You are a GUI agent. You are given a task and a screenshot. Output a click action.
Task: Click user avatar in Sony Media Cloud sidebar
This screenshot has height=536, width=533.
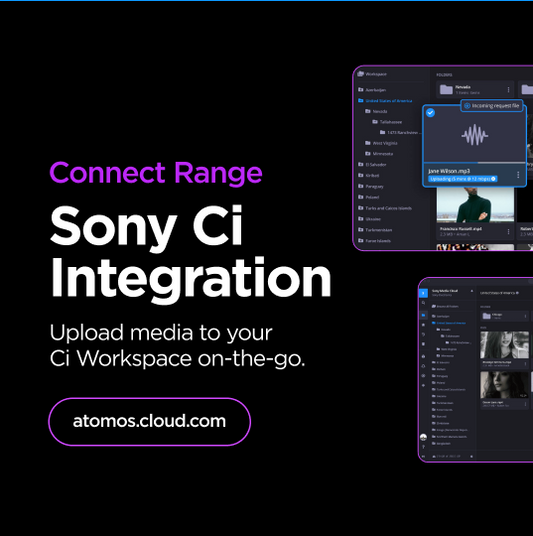pos(423,437)
